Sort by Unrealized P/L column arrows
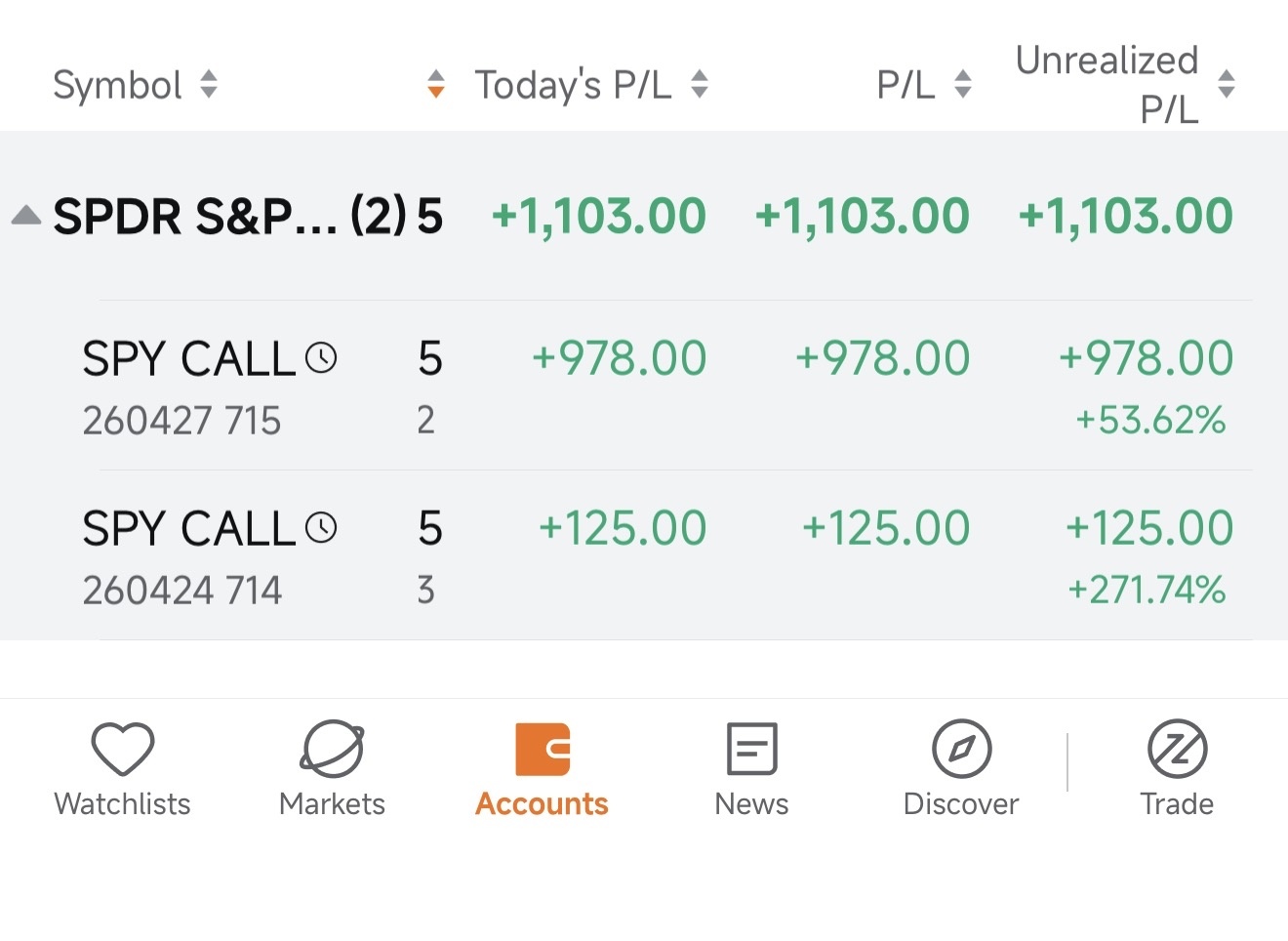This screenshot has height=941, width=1288. click(1227, 84)
